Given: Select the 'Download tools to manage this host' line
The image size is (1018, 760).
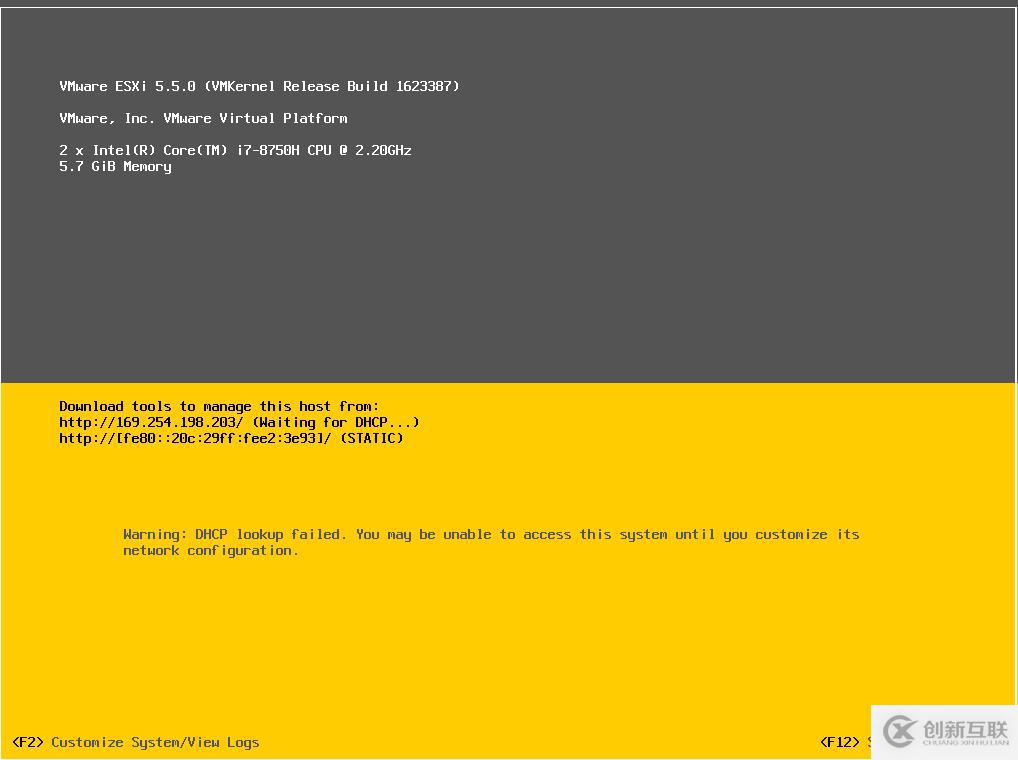Looking at the screenshot, I should coord(219,406).
